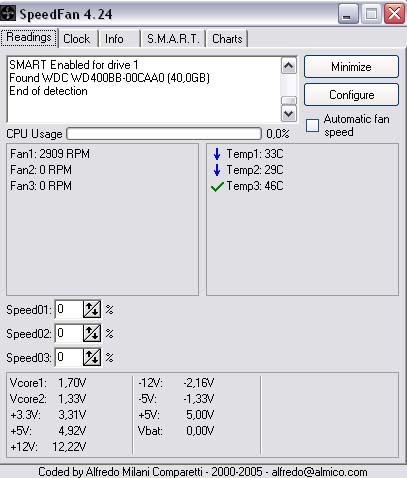Click the 4,92V voltage reading
Screen dimensions: 407x478
click(72, 431)
